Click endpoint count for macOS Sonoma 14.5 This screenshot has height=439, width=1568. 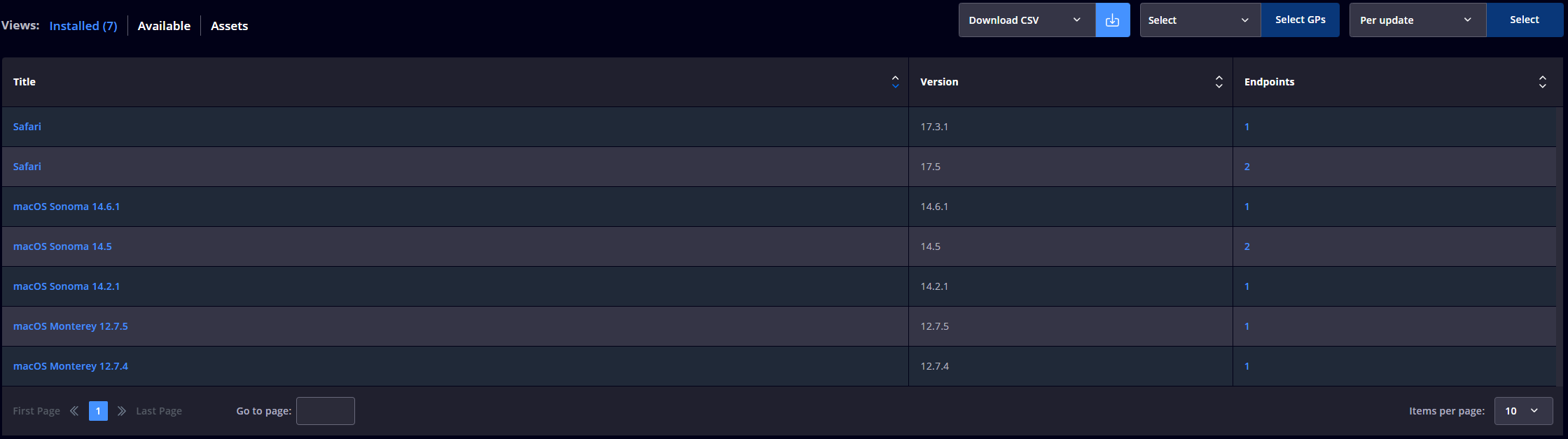coord(1247,246)
